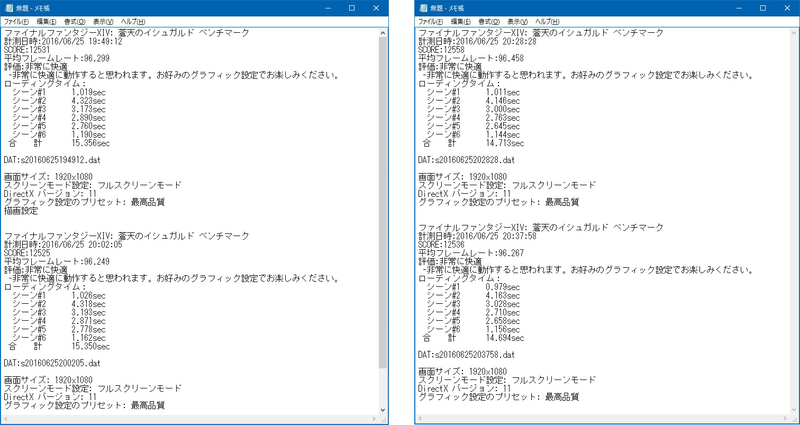Screen dimensions: 800x425
Task: Close the right Notepad window
Action: click(787, 8)
